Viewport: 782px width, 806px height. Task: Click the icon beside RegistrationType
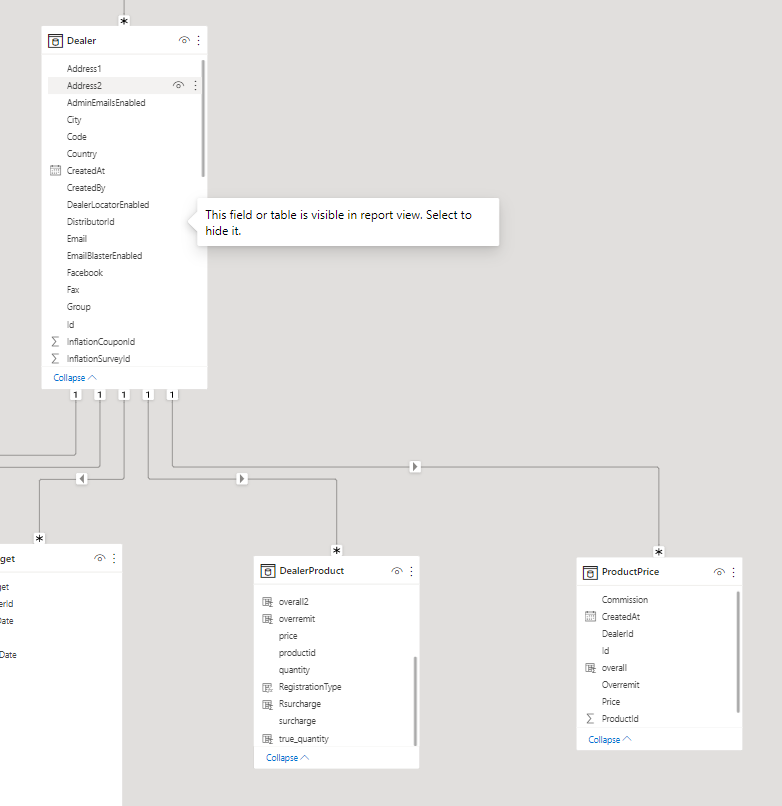tap(268, 687)
